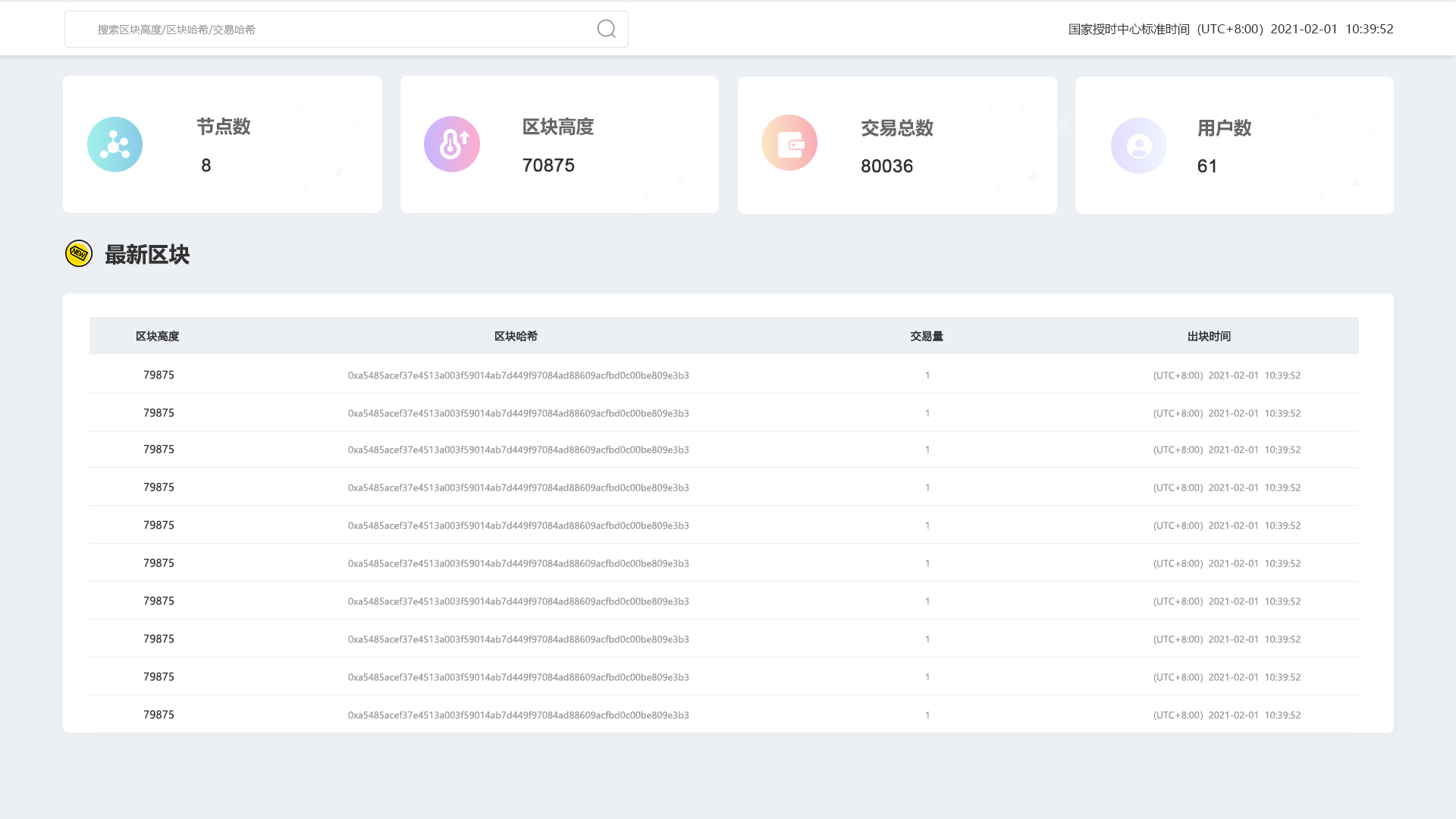Click the standard time display at top right
Viewport: 1456px width, 819px height.
tap(1230, 29)
